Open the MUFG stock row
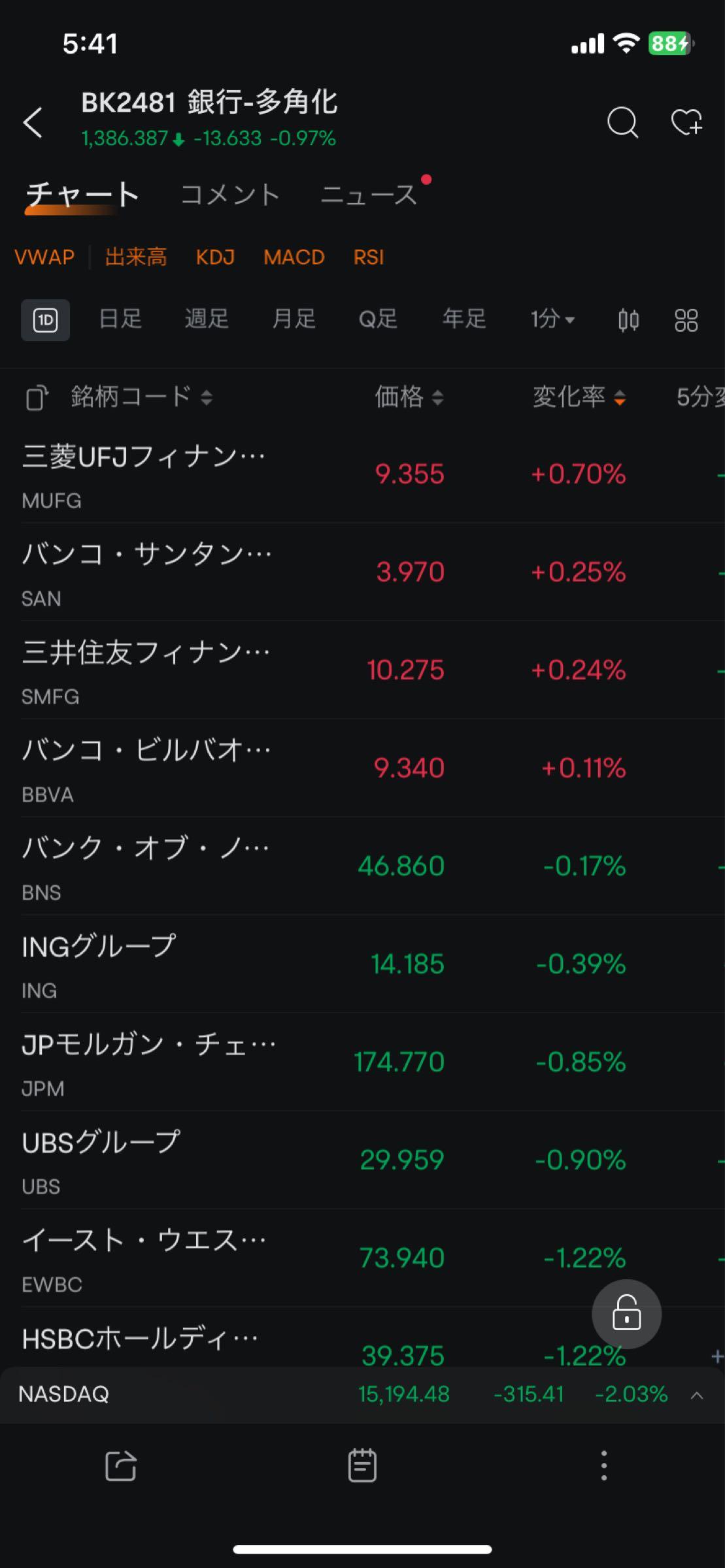 [x=261, y=475]
